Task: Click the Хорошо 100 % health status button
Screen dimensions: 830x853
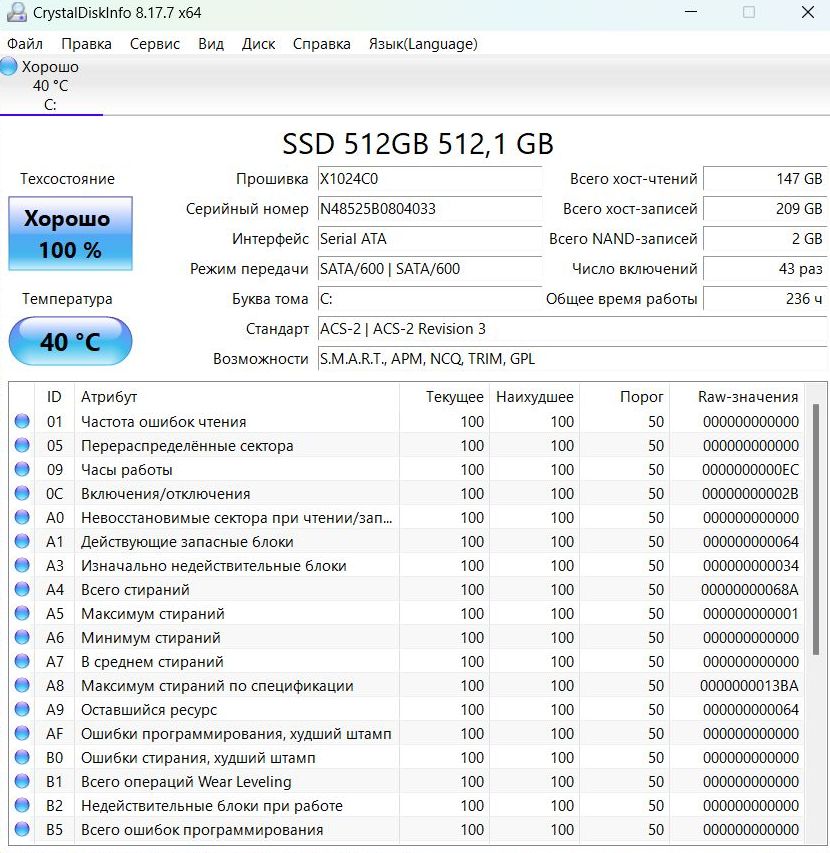Action: click(70, 234)
